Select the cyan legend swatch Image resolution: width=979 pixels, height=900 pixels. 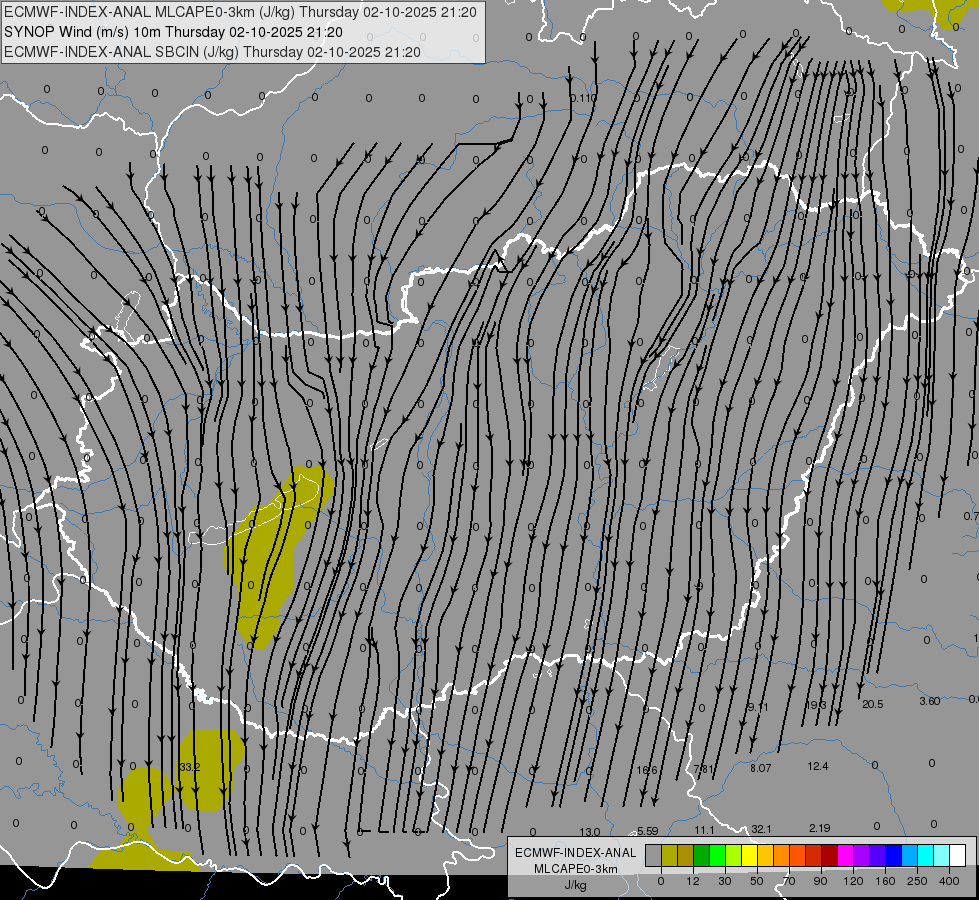pos(926,856)
